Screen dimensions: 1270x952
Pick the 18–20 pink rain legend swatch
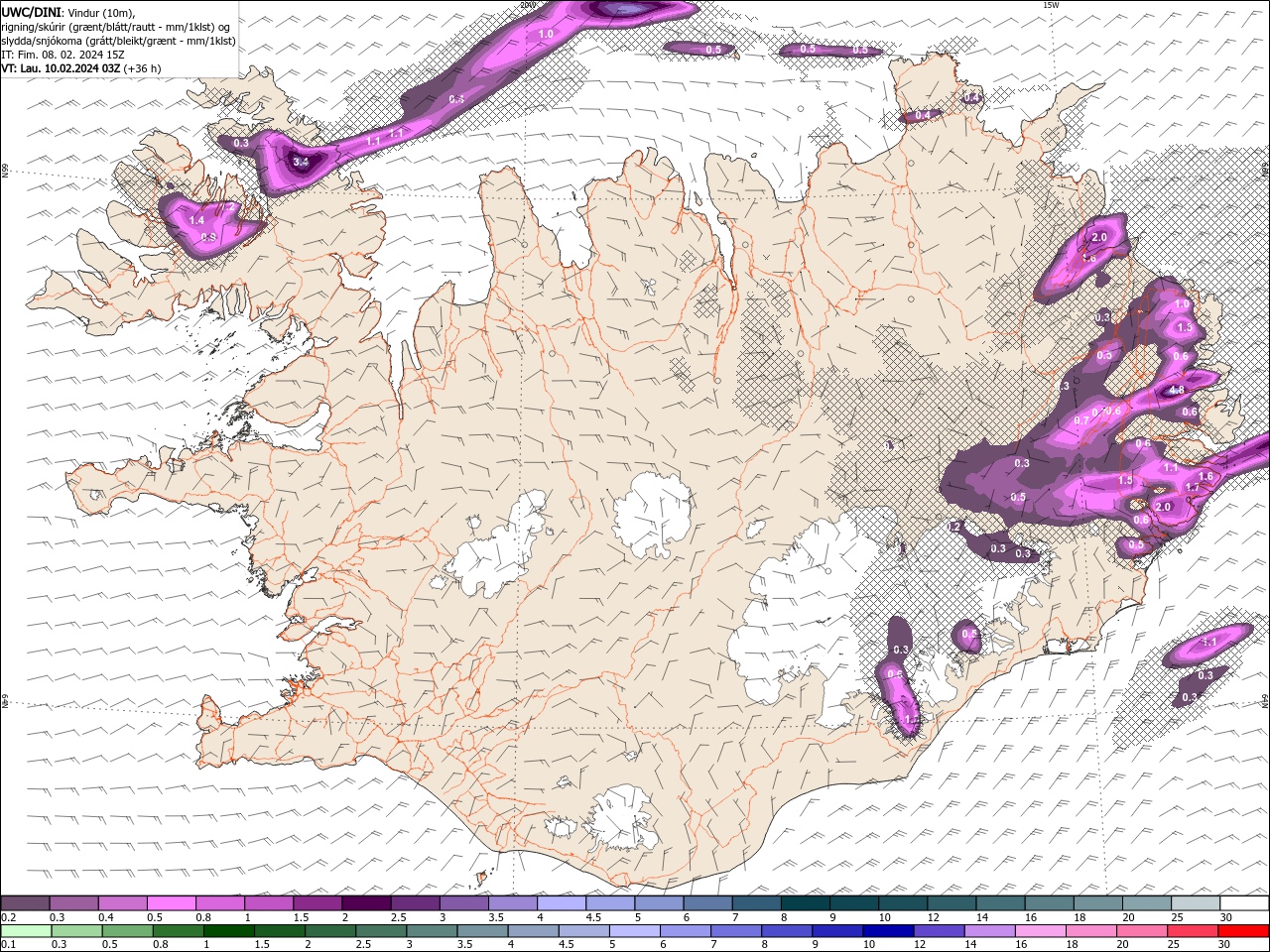point(1089,930)
